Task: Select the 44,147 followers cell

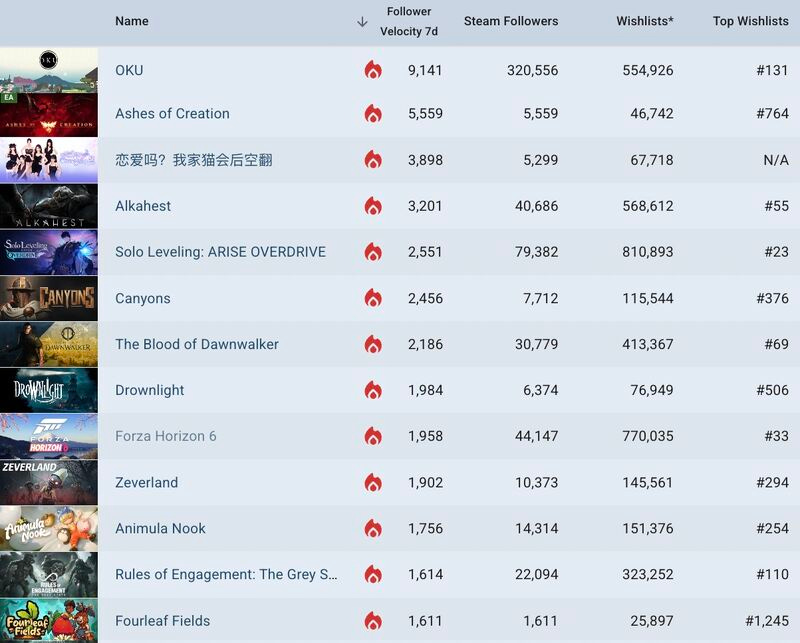Action: 537,436
